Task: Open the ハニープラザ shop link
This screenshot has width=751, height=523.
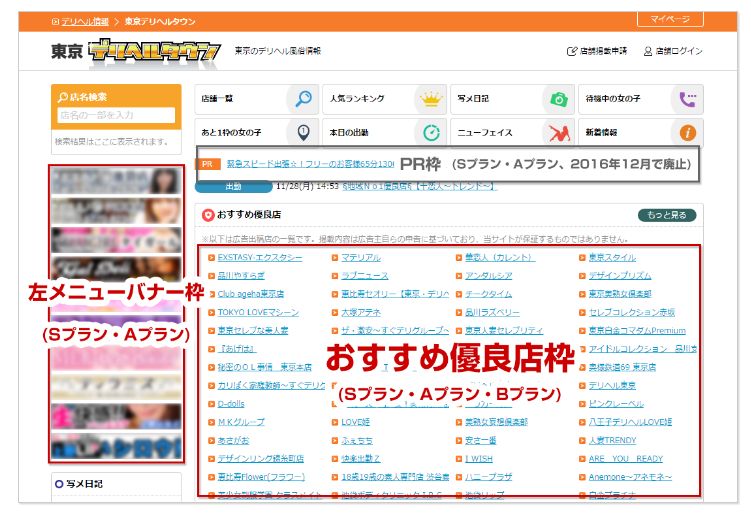Action: [x=489, y=477]
